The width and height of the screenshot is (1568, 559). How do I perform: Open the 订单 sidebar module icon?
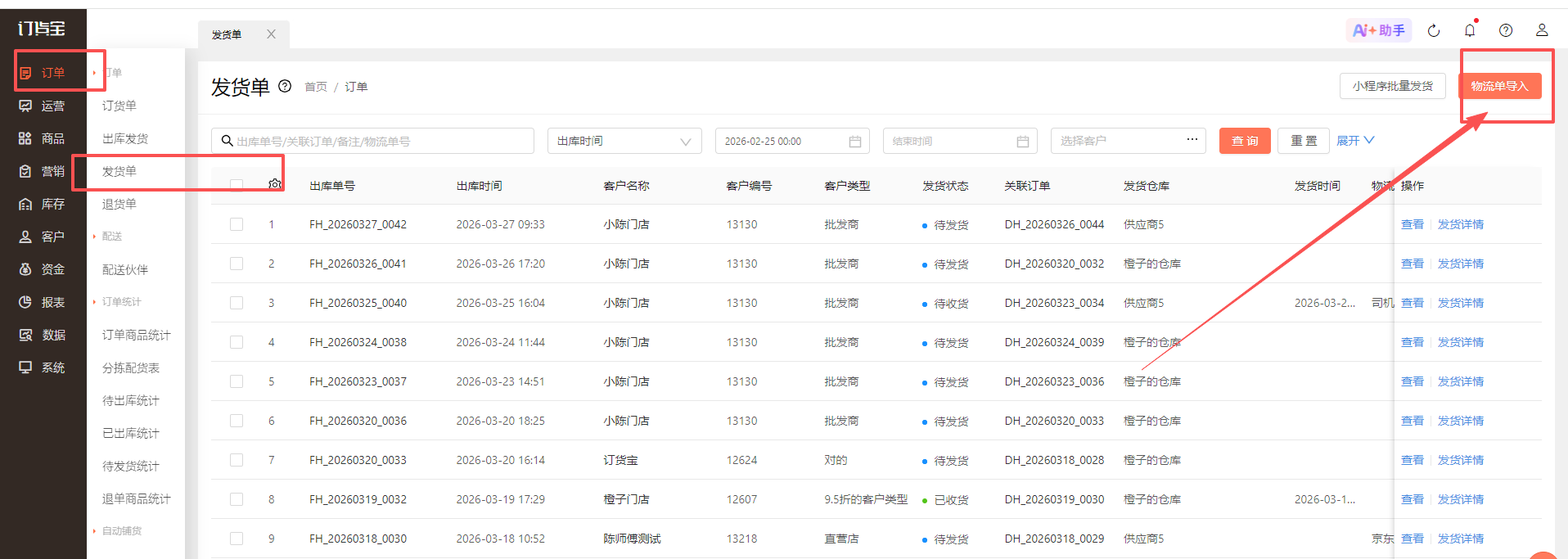pyautogui.click(x=25, y=73)
